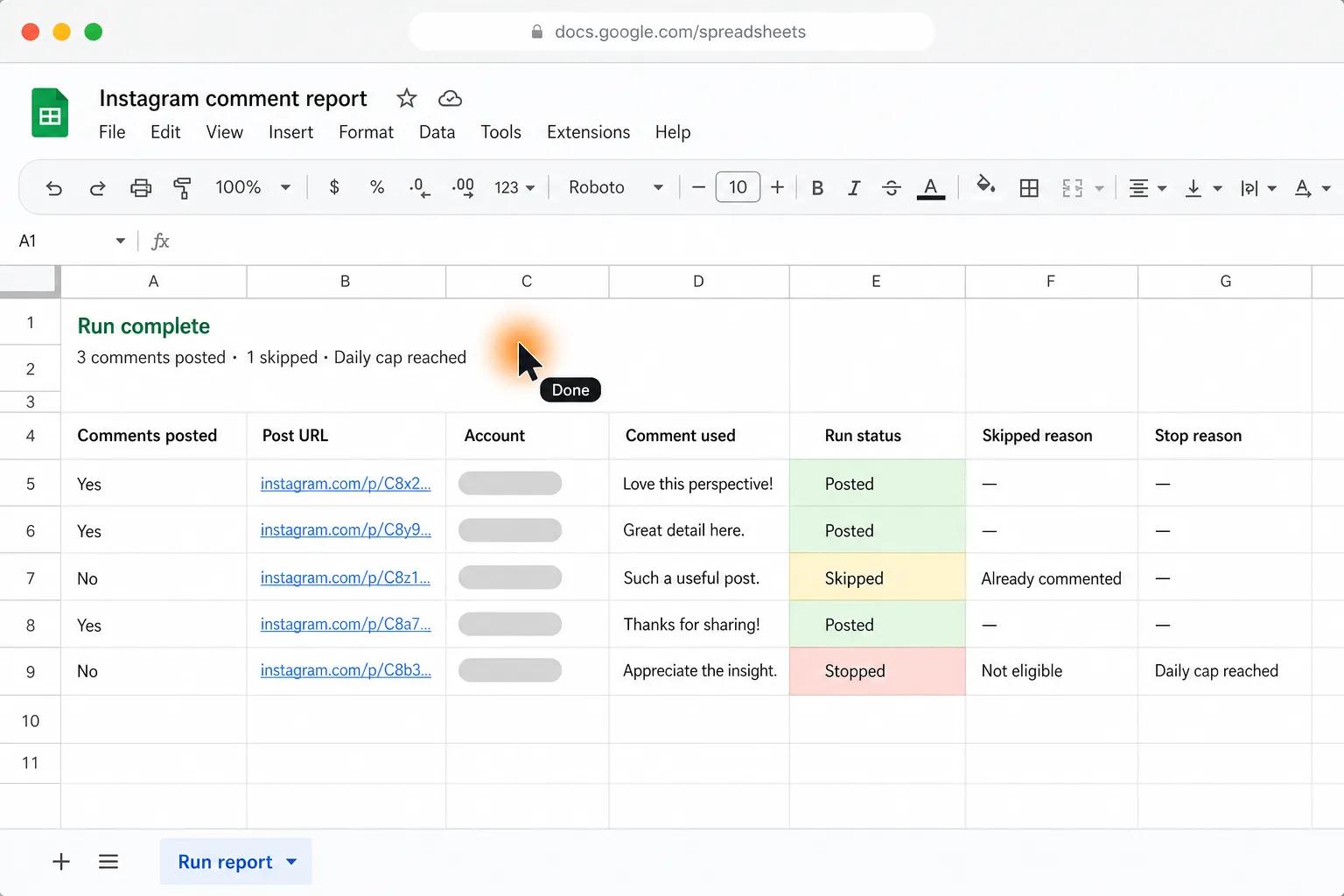Open the Help menu
Screen dimensions: 1344x896
673,132
